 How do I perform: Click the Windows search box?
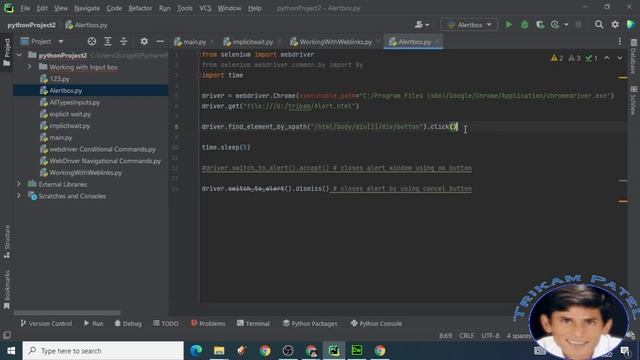103,351
